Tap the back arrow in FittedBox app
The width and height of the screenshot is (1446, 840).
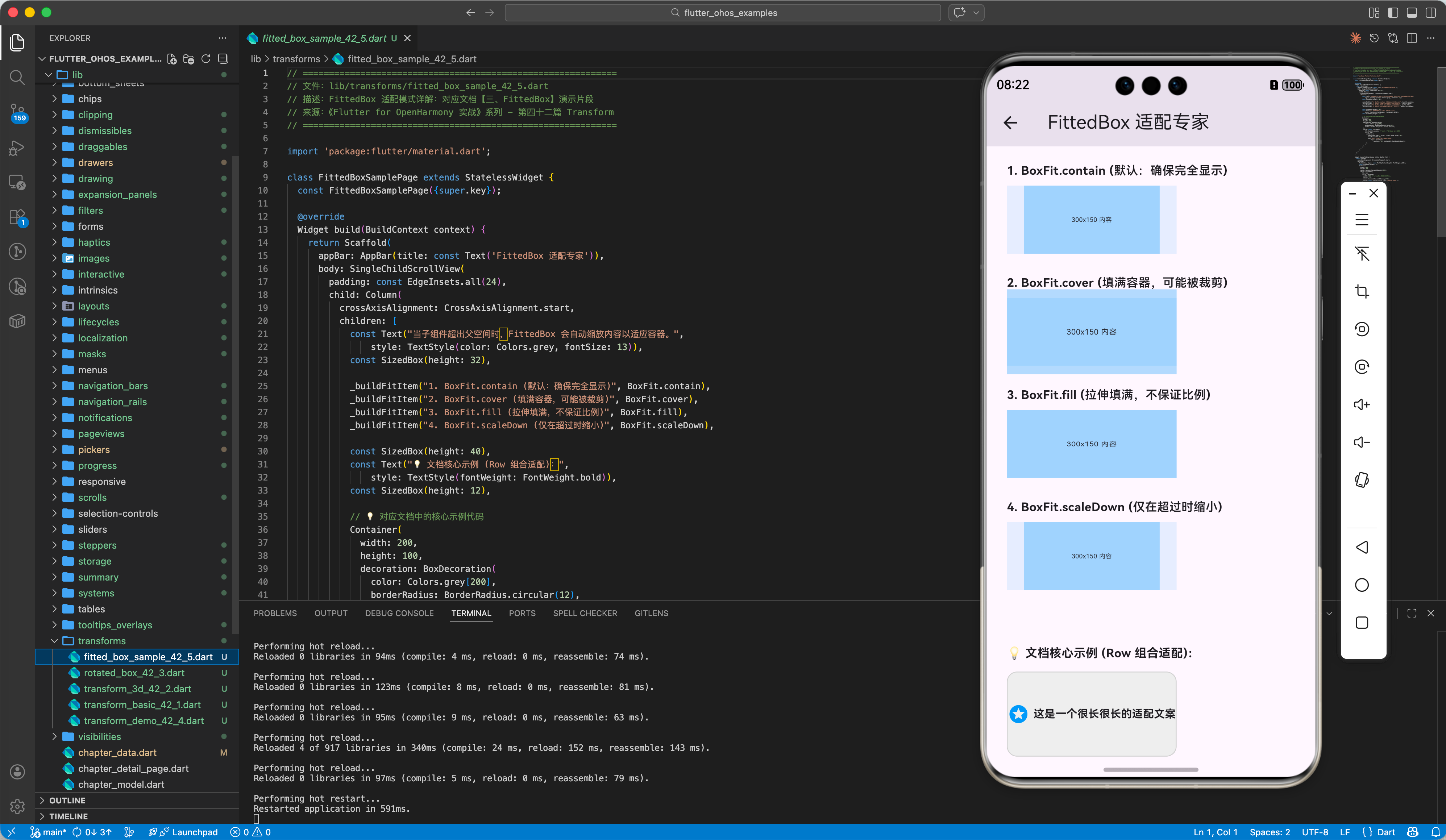click(1010, 122)
